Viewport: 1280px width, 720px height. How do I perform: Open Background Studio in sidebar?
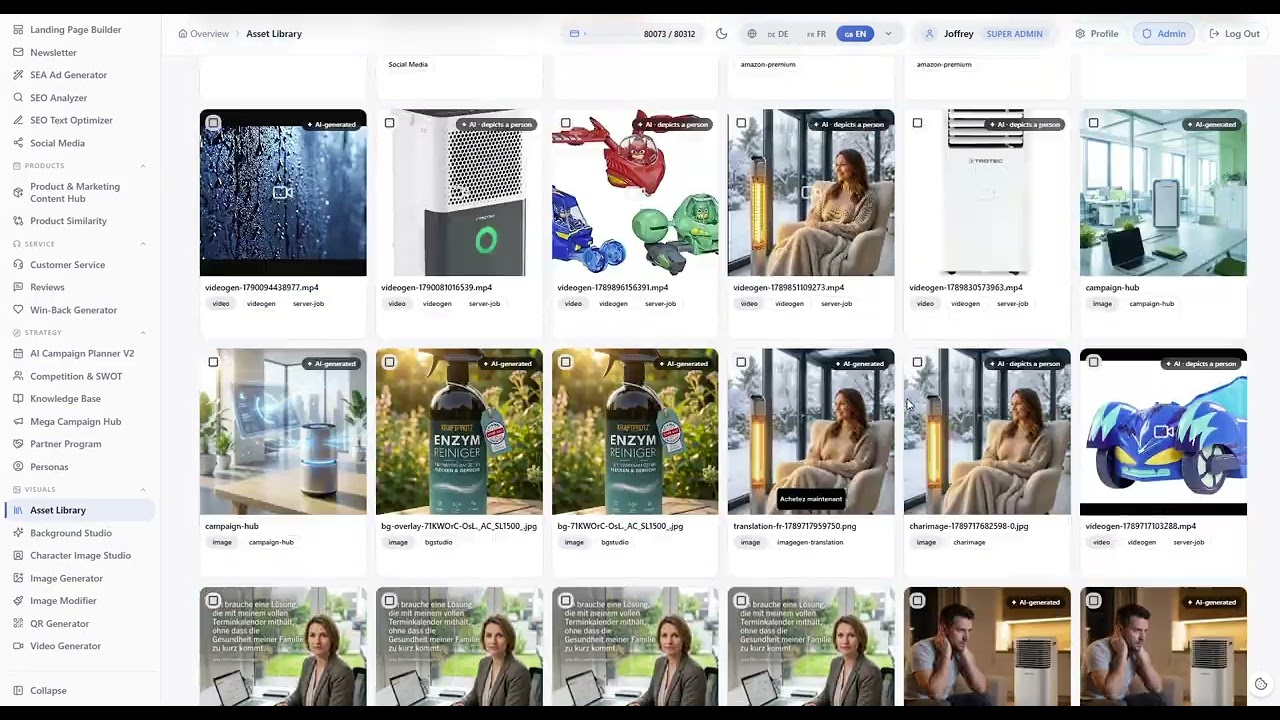pyautogui.click(x=71, y=533)
